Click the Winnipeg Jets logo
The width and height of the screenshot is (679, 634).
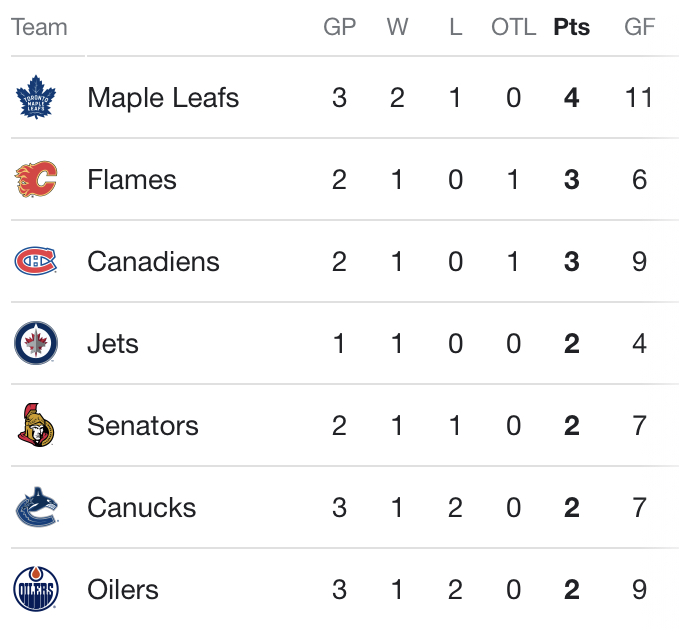click(36, 343)
